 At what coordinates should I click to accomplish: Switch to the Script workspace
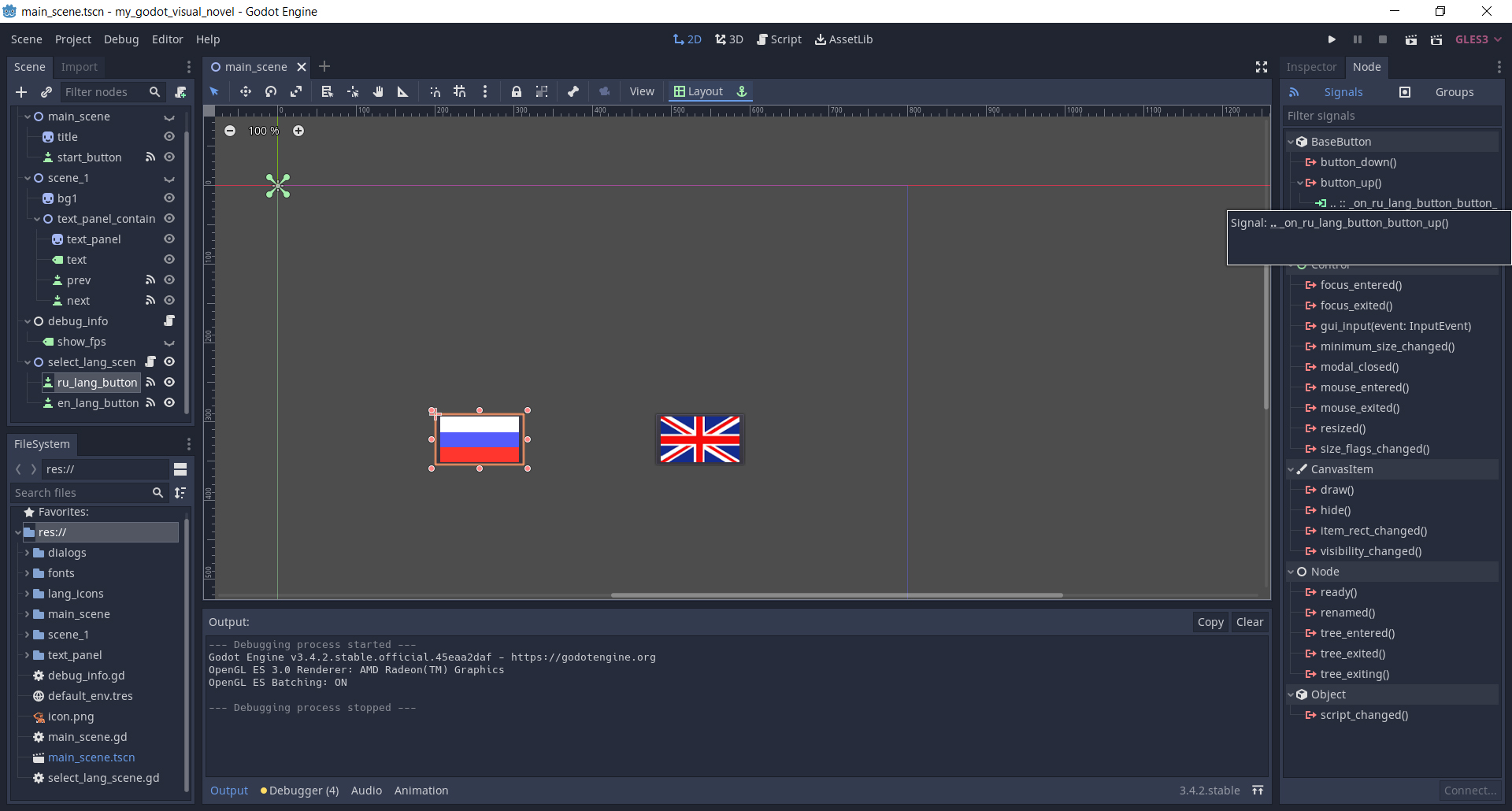coord(779,39)
